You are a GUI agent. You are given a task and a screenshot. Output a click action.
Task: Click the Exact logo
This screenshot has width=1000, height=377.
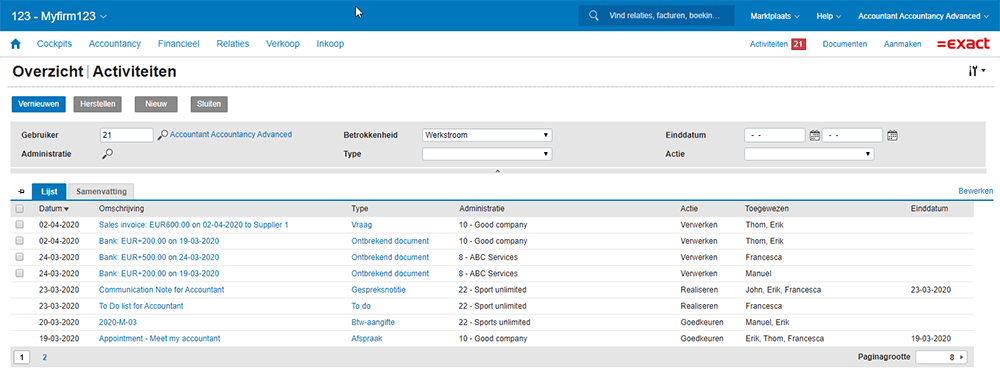[963, 44]
